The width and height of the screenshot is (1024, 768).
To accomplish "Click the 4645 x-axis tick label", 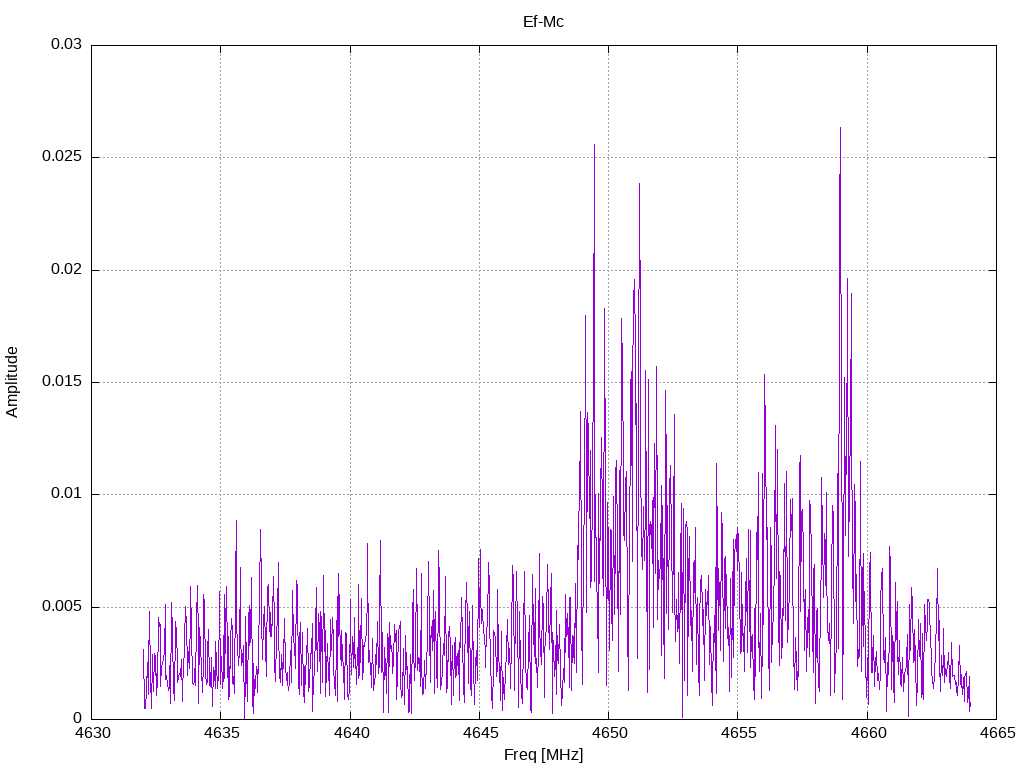I will coord(480,733).
